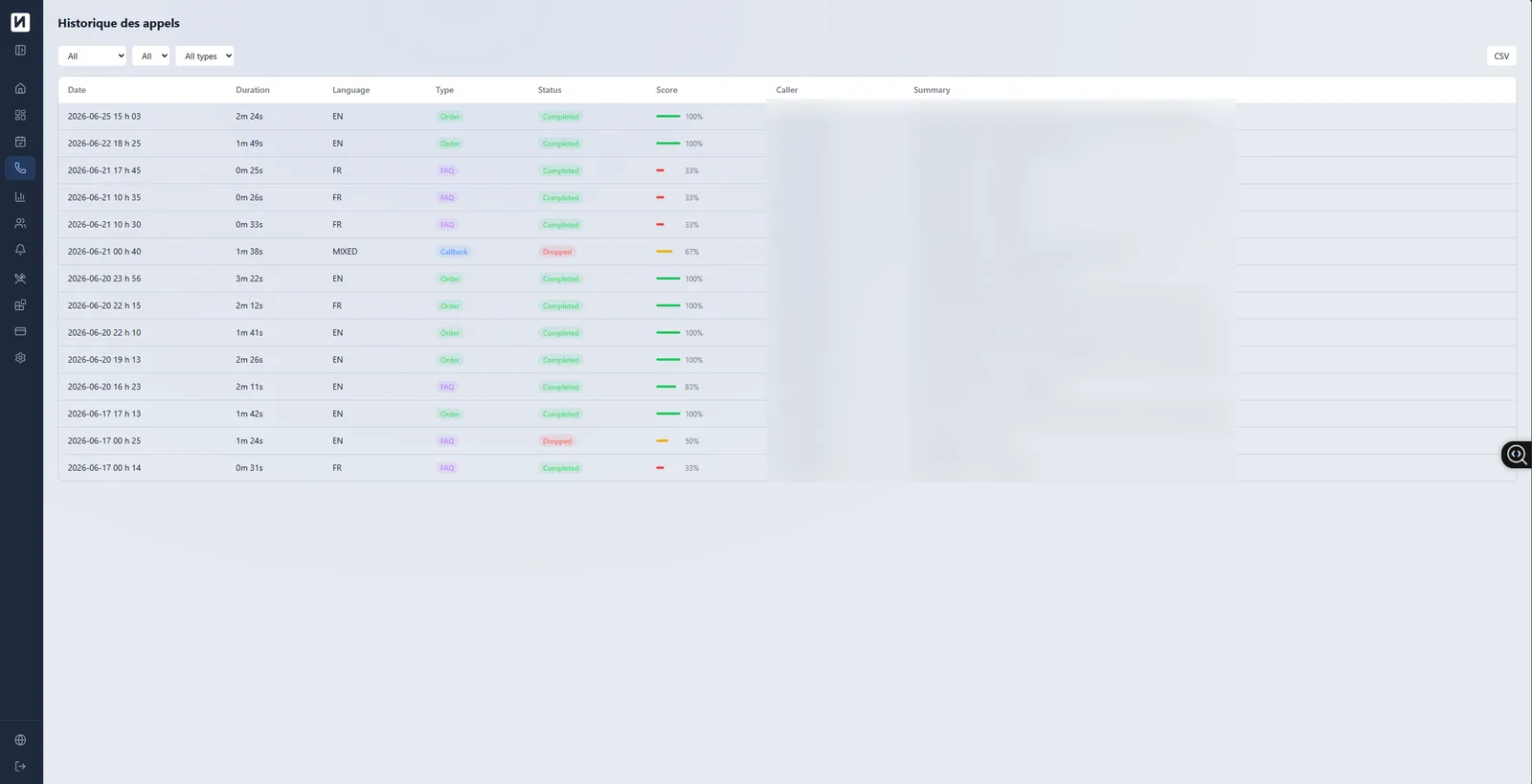This screenshot has width=1532, height=784.
Task: Click the 50% score value
Action: pos(692,441)
